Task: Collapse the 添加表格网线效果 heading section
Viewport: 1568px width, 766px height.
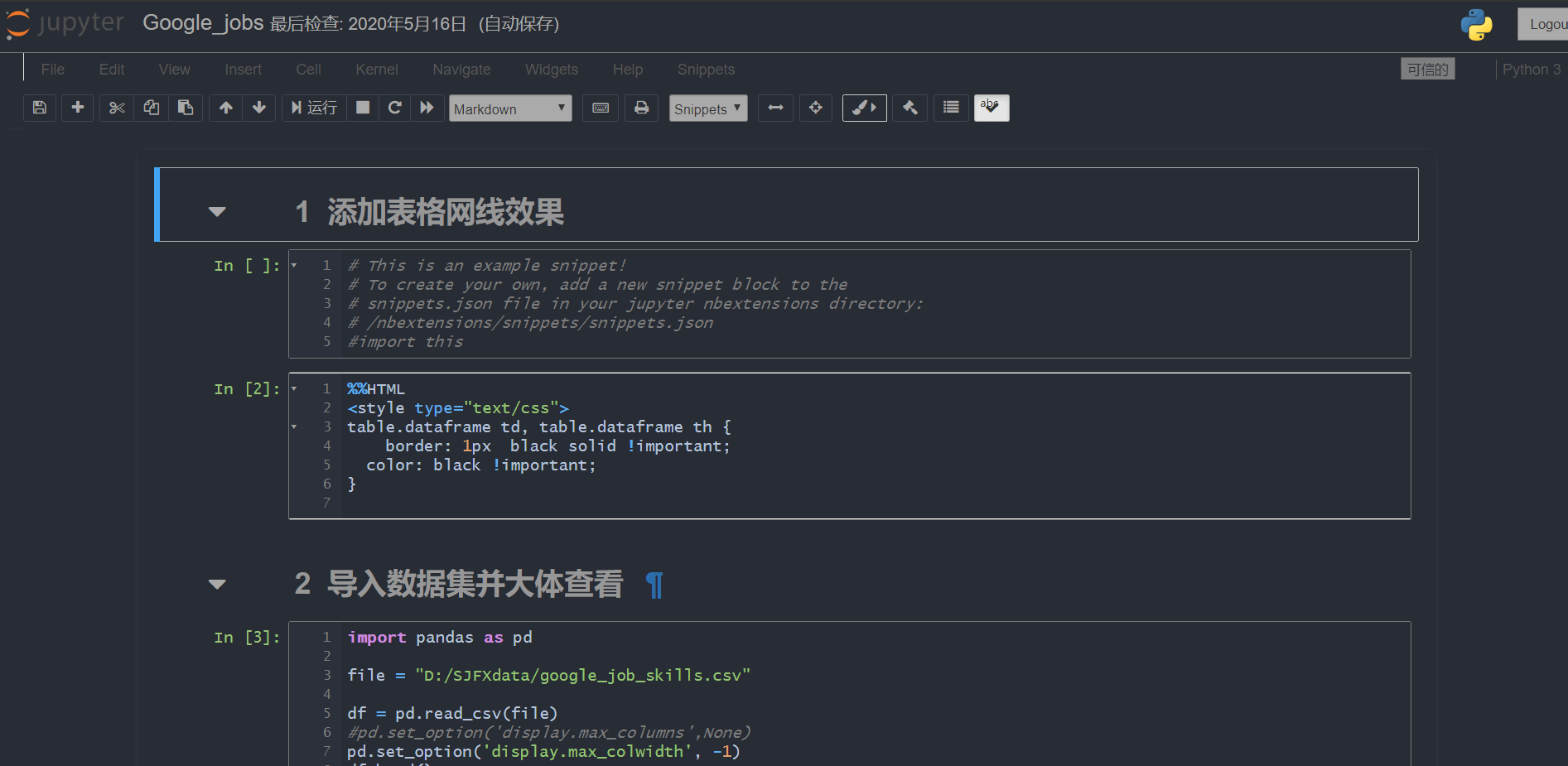Action: (216, 211)
